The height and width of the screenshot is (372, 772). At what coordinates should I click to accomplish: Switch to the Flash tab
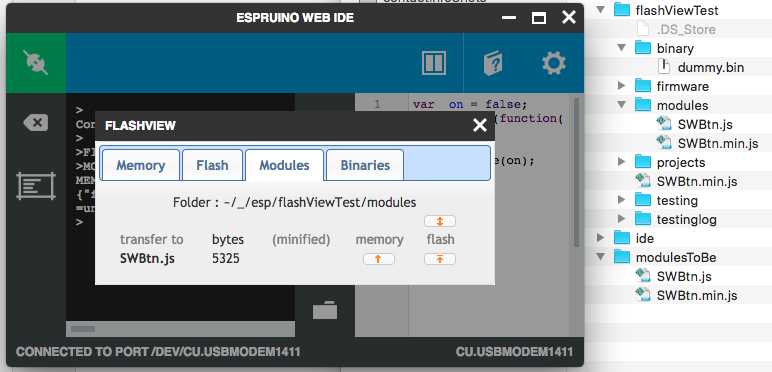(212, 165)
